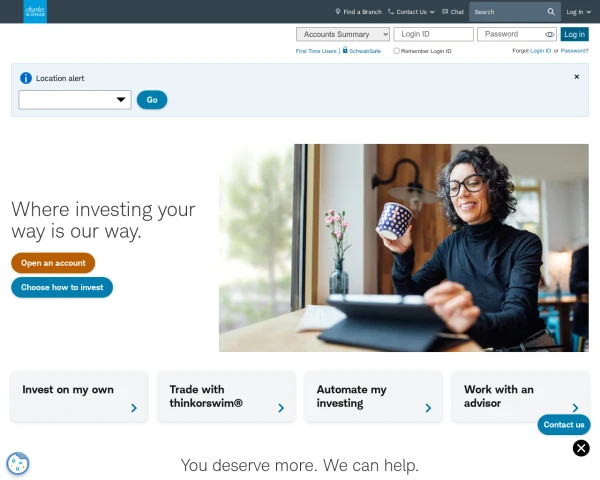600x480 pixels.
Task: Click into the Login ID field
Action: tap(434, 34)
